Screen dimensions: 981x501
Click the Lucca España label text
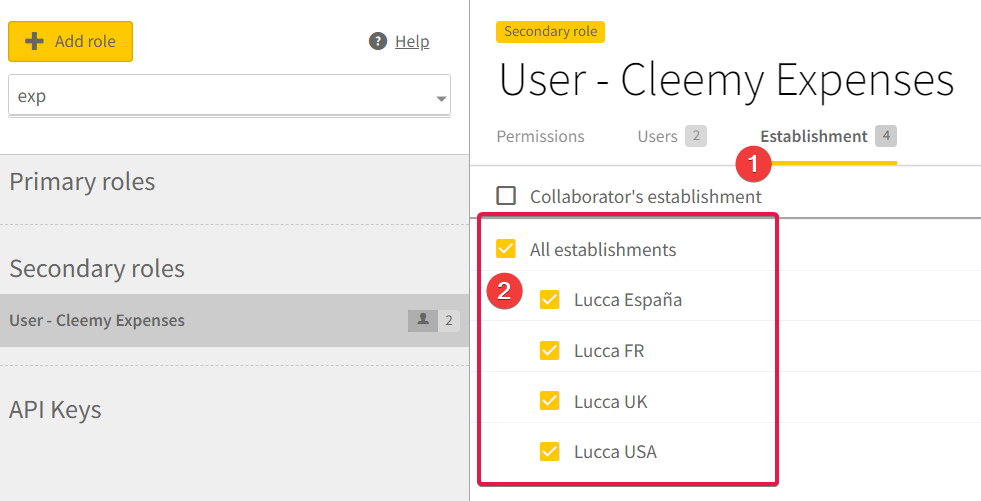(628, 300)
